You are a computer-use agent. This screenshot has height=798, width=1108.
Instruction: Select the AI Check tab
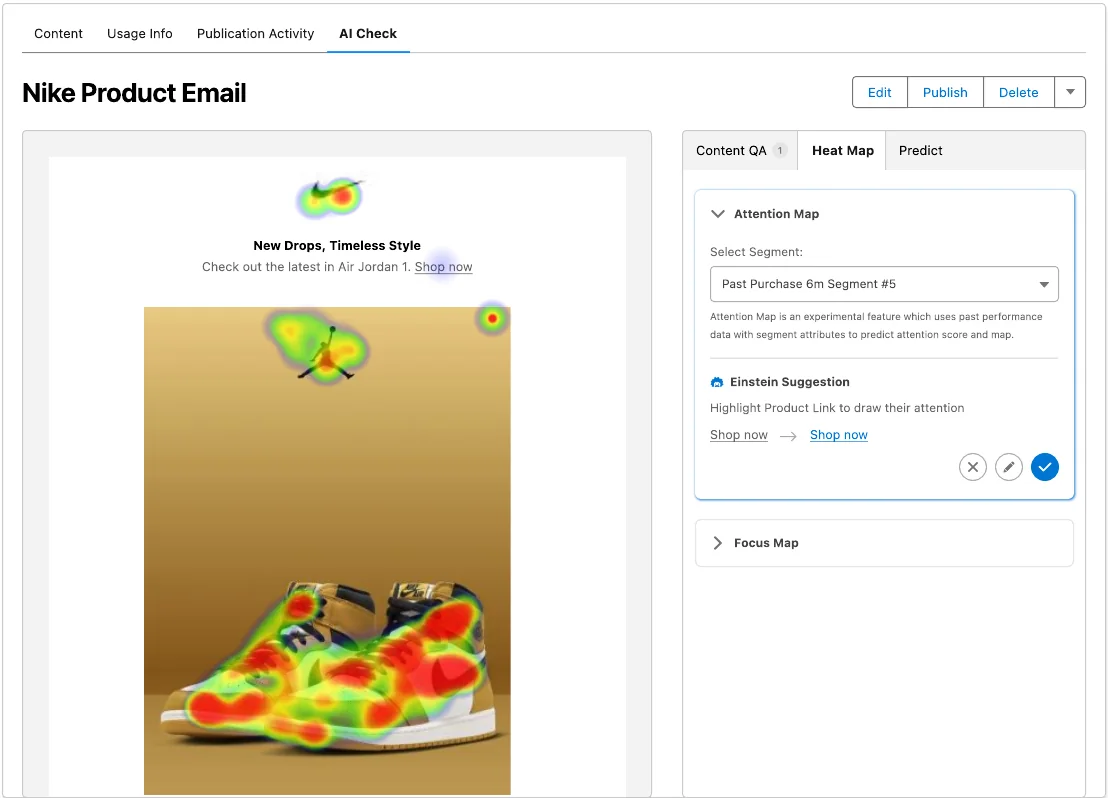click(368, 34)
